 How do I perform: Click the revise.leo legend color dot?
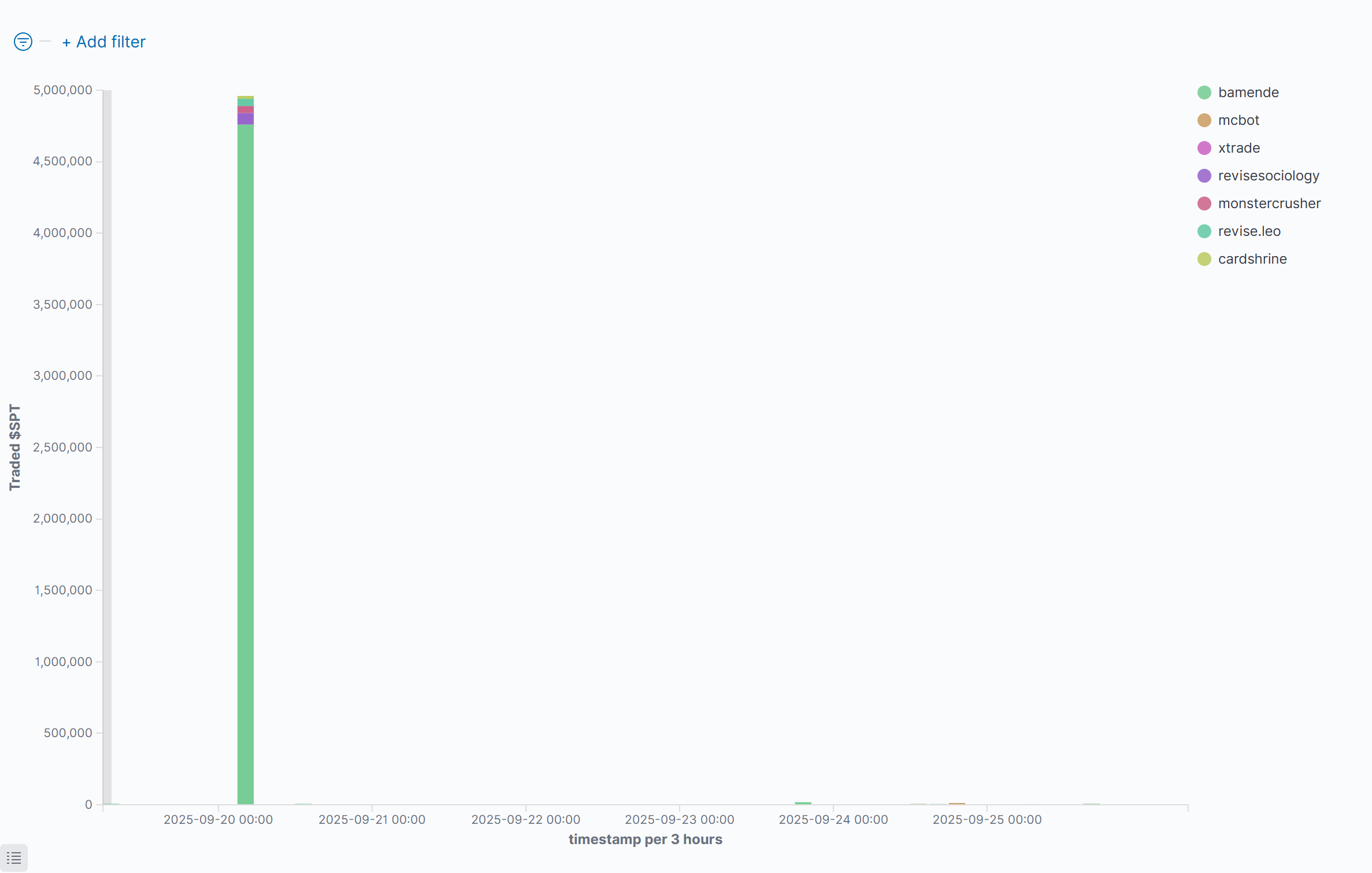tap(1204, 231)
